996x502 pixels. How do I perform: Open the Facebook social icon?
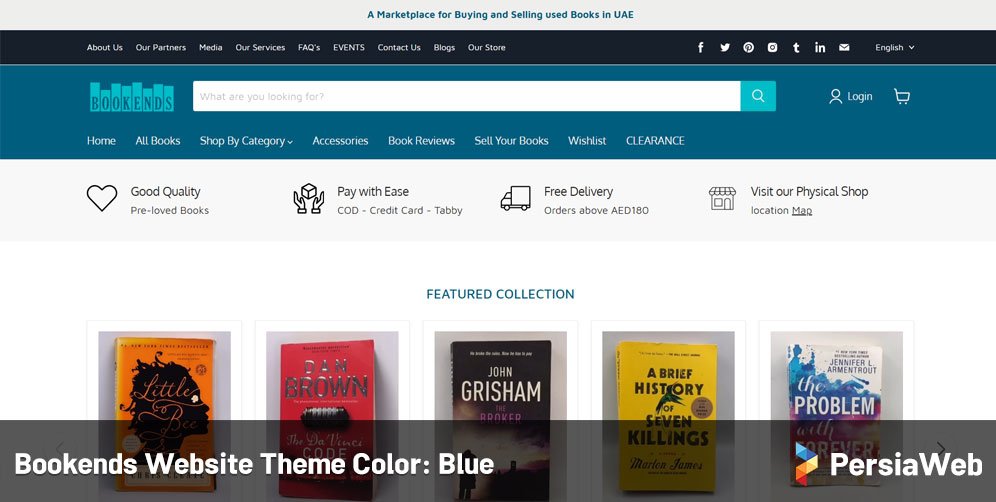click(x=701, y=48)
